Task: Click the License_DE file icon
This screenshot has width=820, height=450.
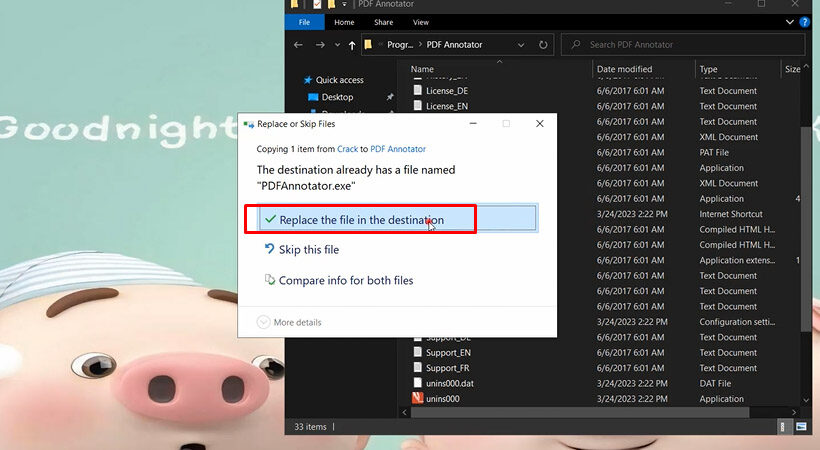Action: pos(418,91)
